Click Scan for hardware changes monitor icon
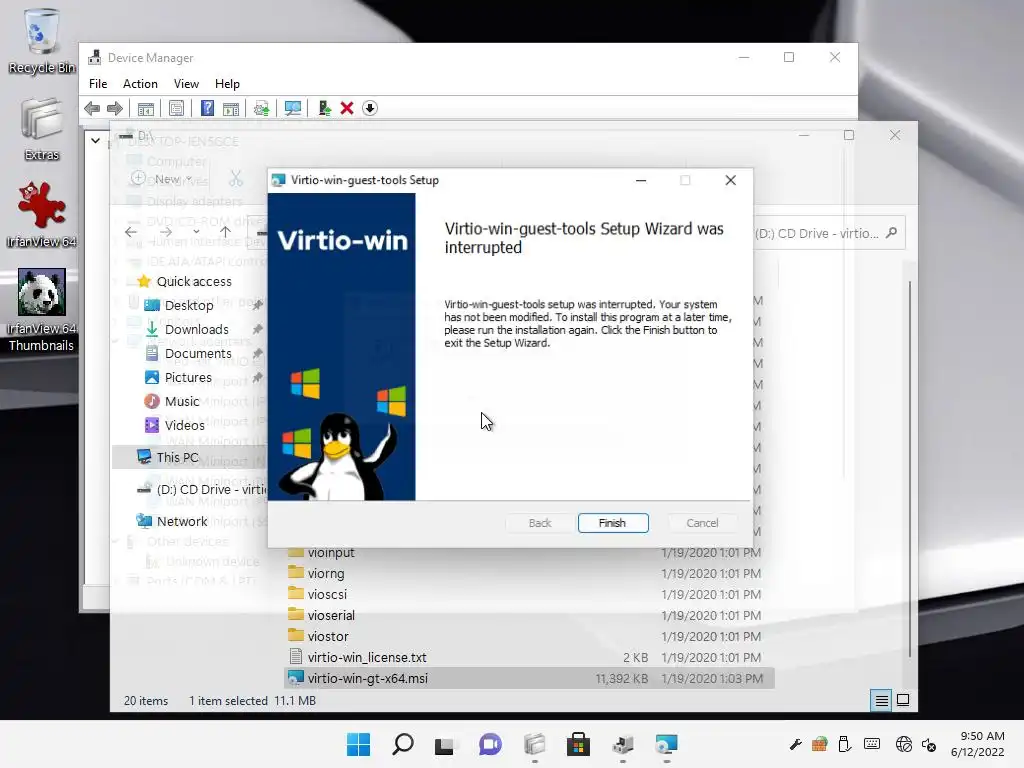The width and height of the screenshot is (1024, 768). click(x=293, y=108)
